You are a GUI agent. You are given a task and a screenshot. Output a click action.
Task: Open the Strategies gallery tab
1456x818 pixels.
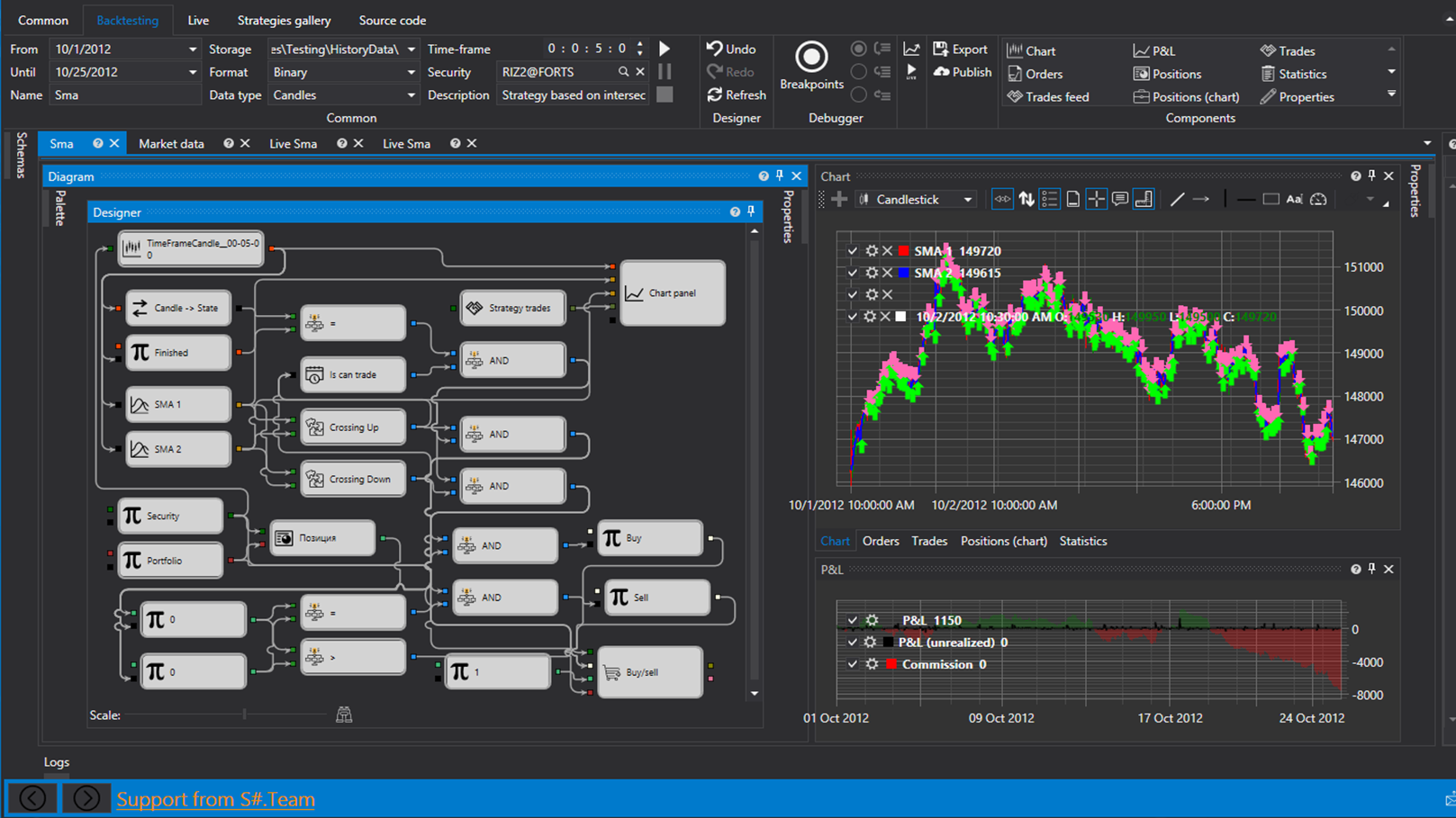[x=284, y=20]
